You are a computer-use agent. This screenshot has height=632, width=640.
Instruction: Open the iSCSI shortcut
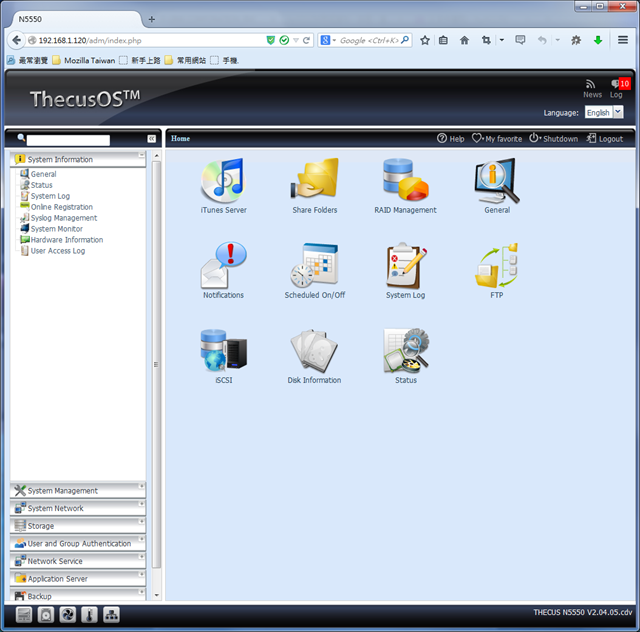pos(223,350)
